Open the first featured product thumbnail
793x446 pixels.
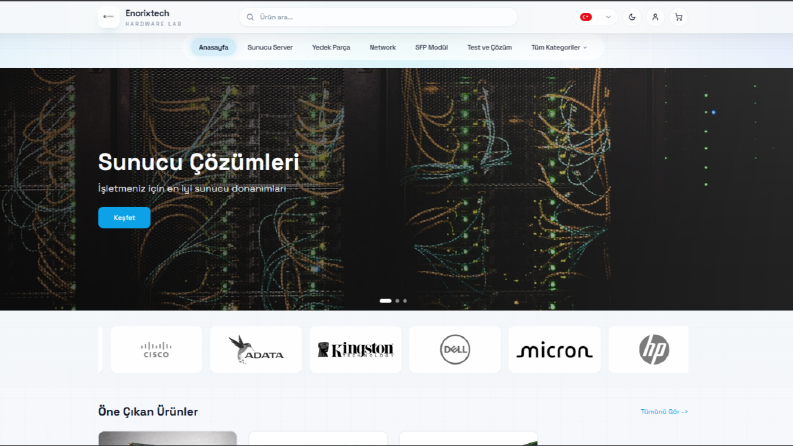167,438
